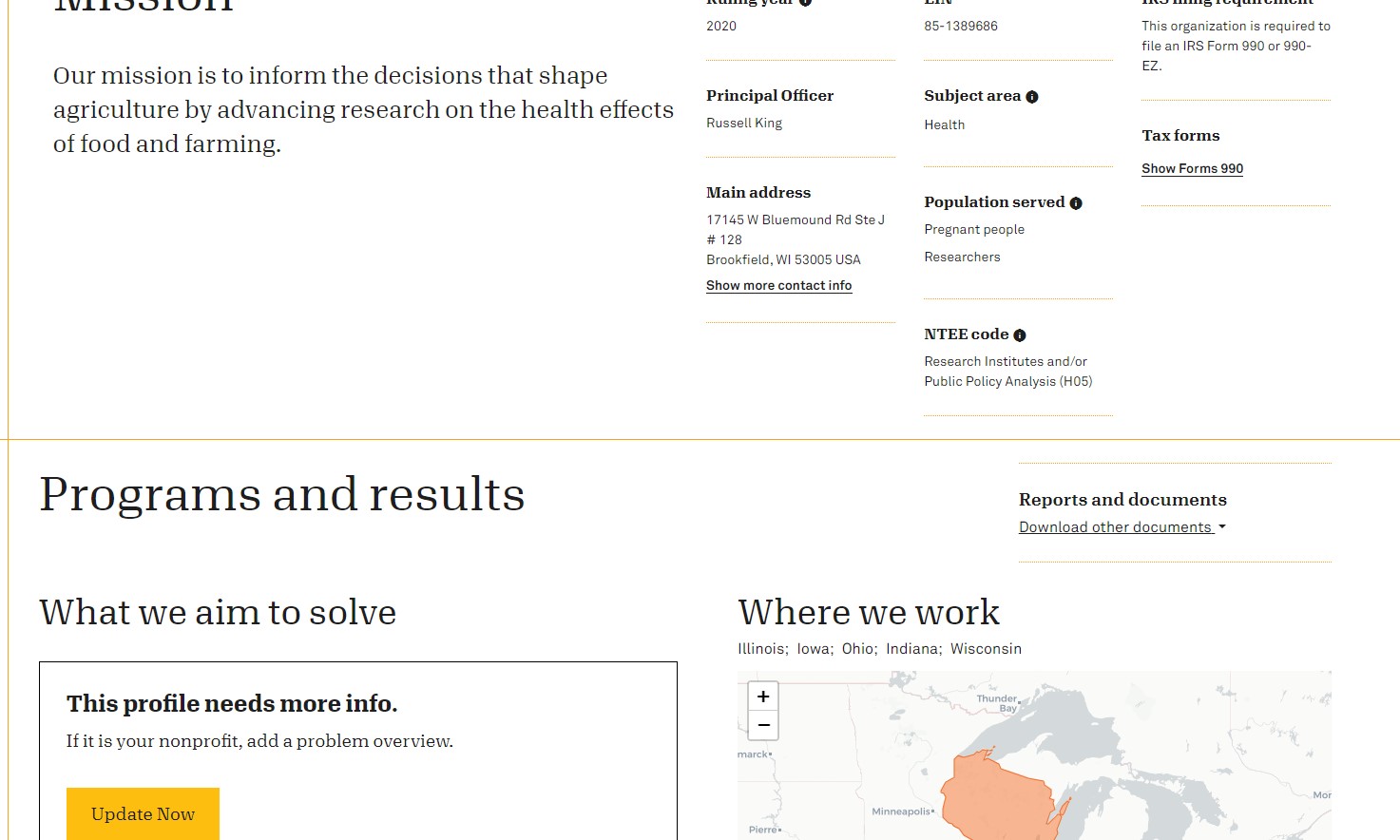This screenshot has height=840, width=1400.
Task: Zoom out on the map
Action: pos(763,725)
